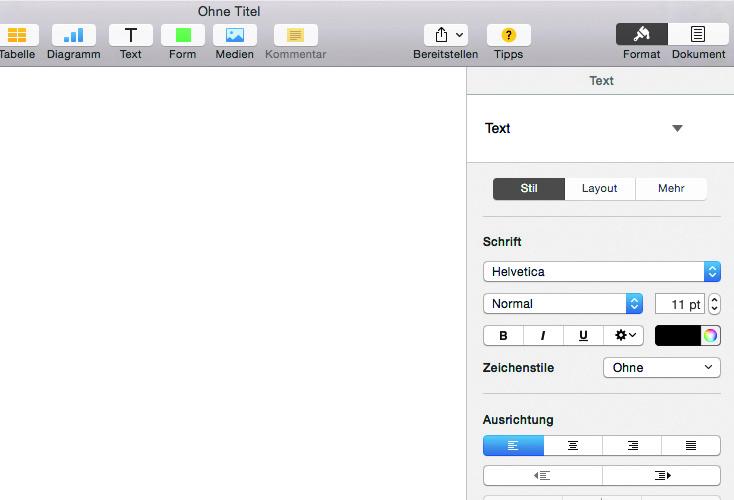Insert a table with the Tabelle icon
Viewport: 734px width, 500px height.
[x=17, y=35]
